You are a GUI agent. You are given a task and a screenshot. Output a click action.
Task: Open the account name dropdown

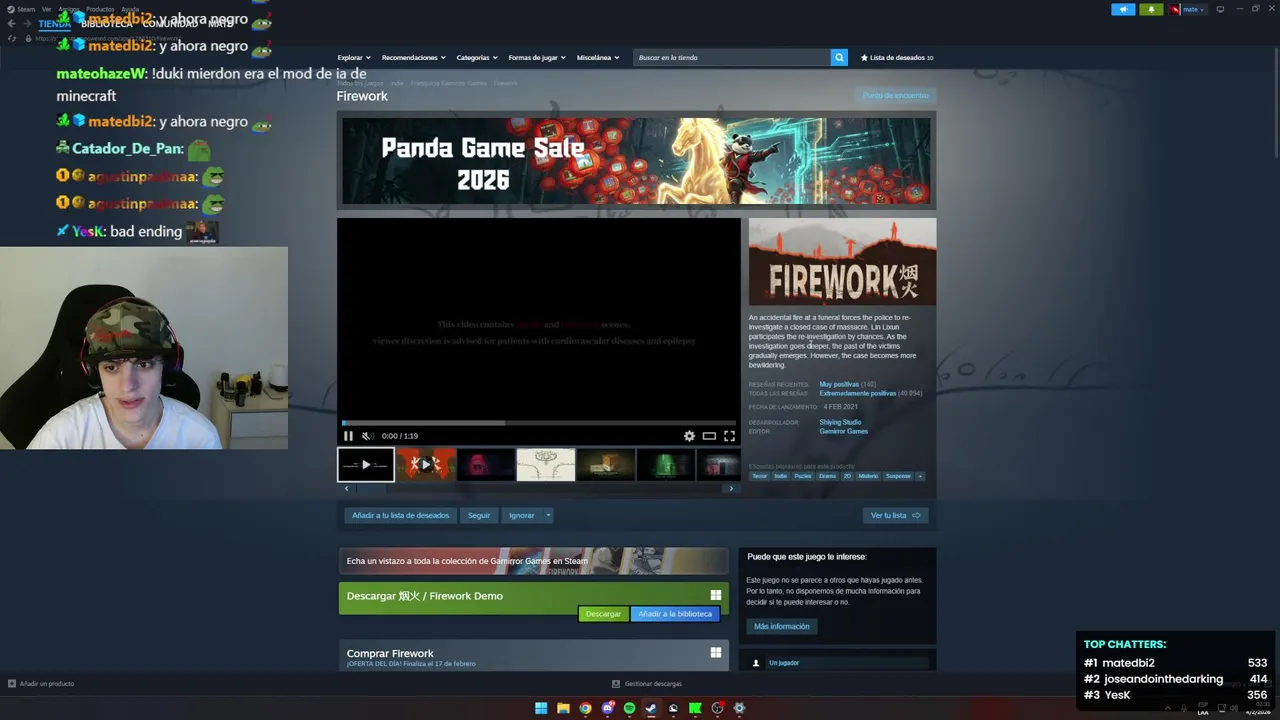[1188, 9]
